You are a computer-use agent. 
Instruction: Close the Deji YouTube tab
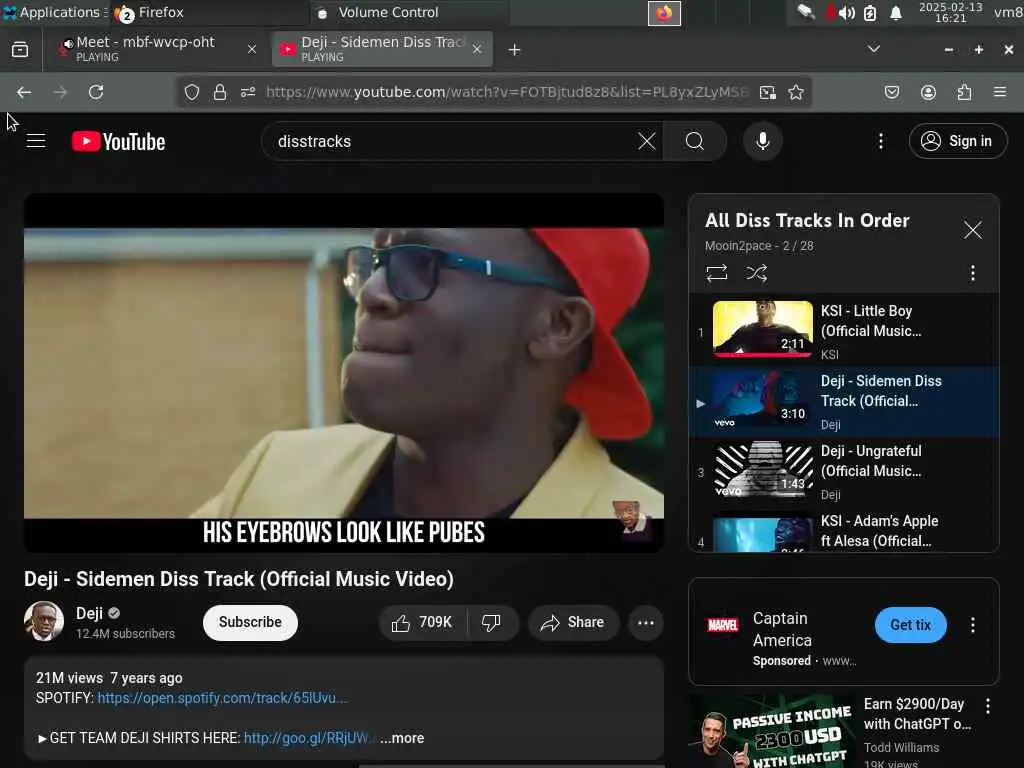click(477, 49)
